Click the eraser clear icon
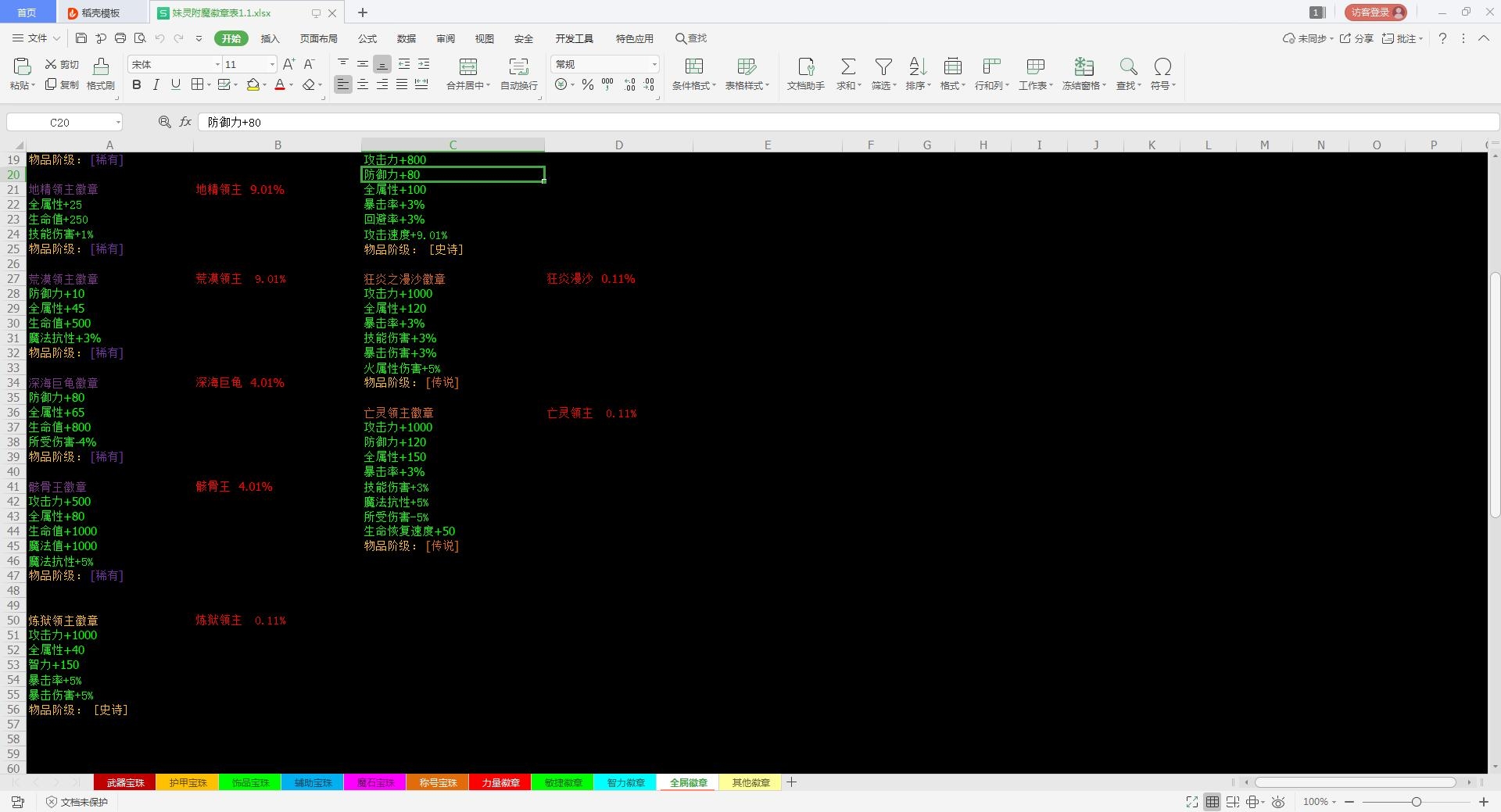This screenshot has width=1501, height=812. click(309, 84)
